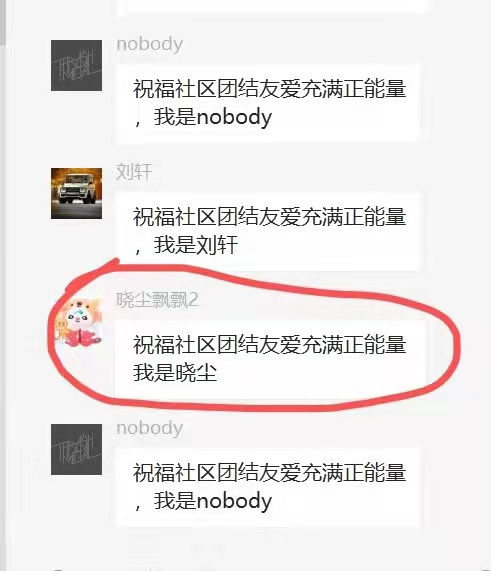Click the nobody sender name above 刘轩
This screenshot has height=571, width=491.
click(x=149, y=44)
